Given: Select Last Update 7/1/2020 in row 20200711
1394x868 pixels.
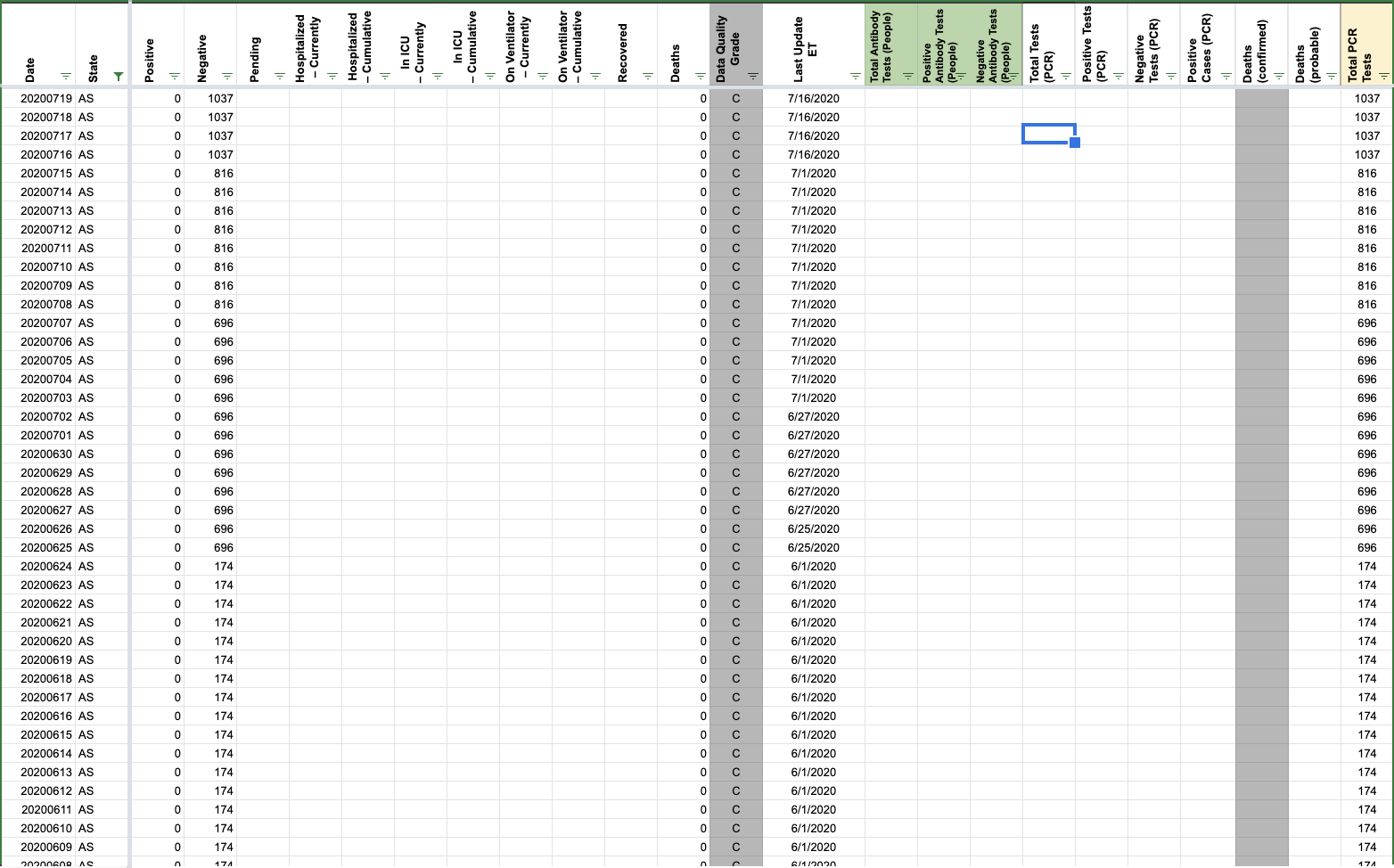Looking at the screenshot, I should [x=814, y=248].
